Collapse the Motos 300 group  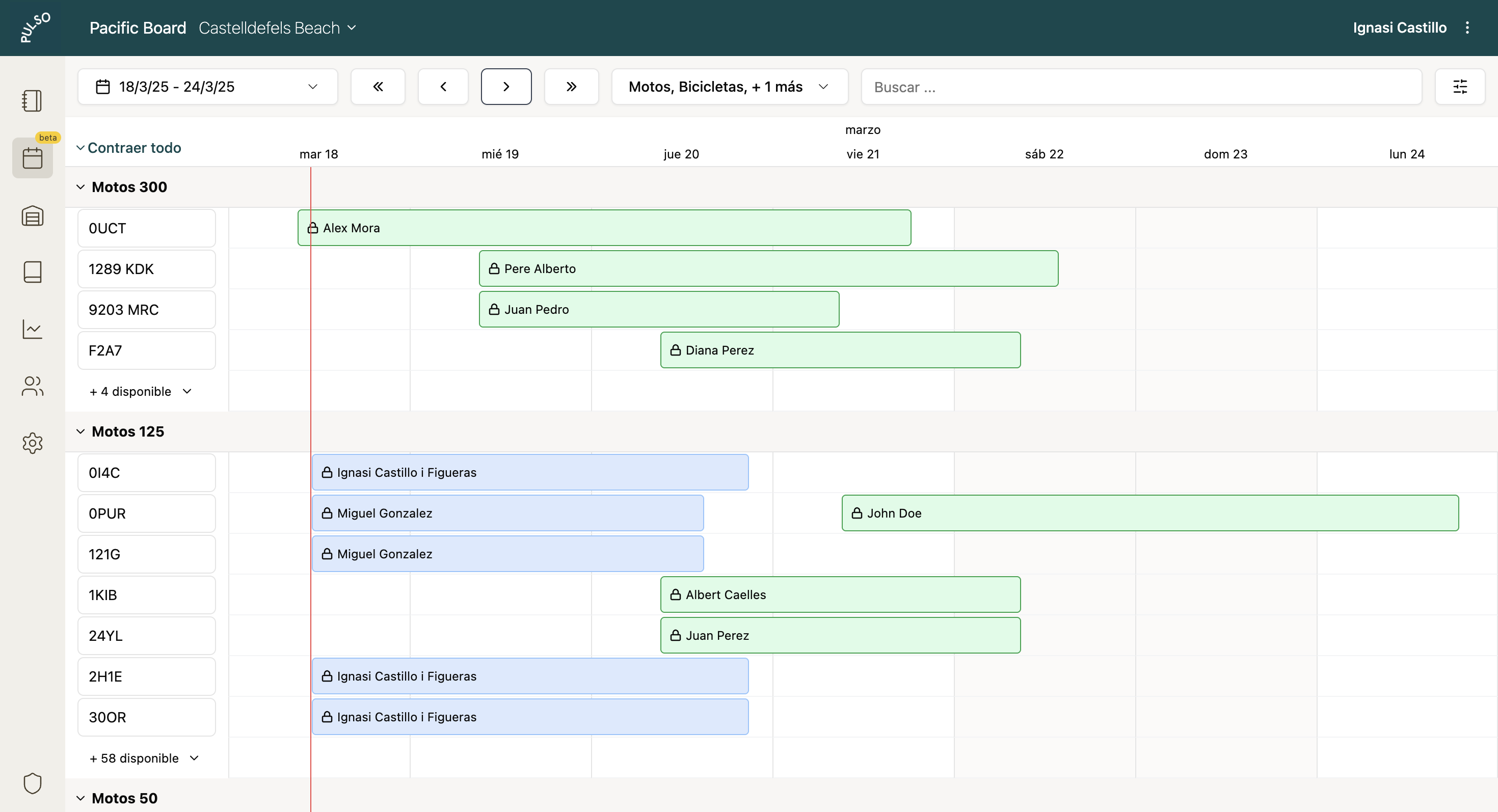click(81, 187)
